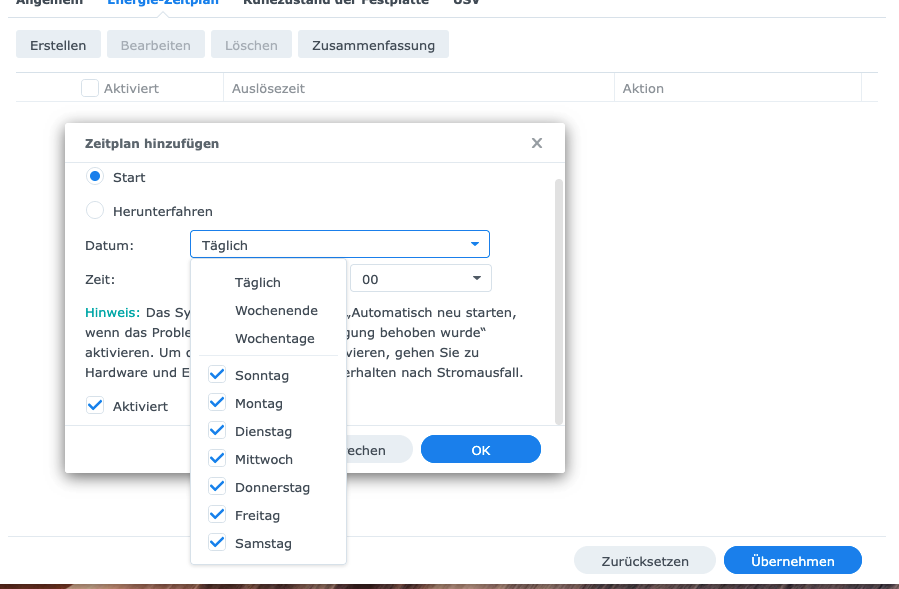This screenshot has width=899, height=589.
Task: Click the OK button
Action: point(480,450)
